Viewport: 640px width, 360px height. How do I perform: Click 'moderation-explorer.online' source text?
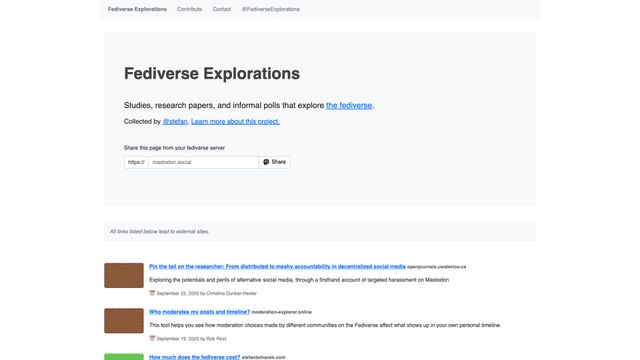281,312
